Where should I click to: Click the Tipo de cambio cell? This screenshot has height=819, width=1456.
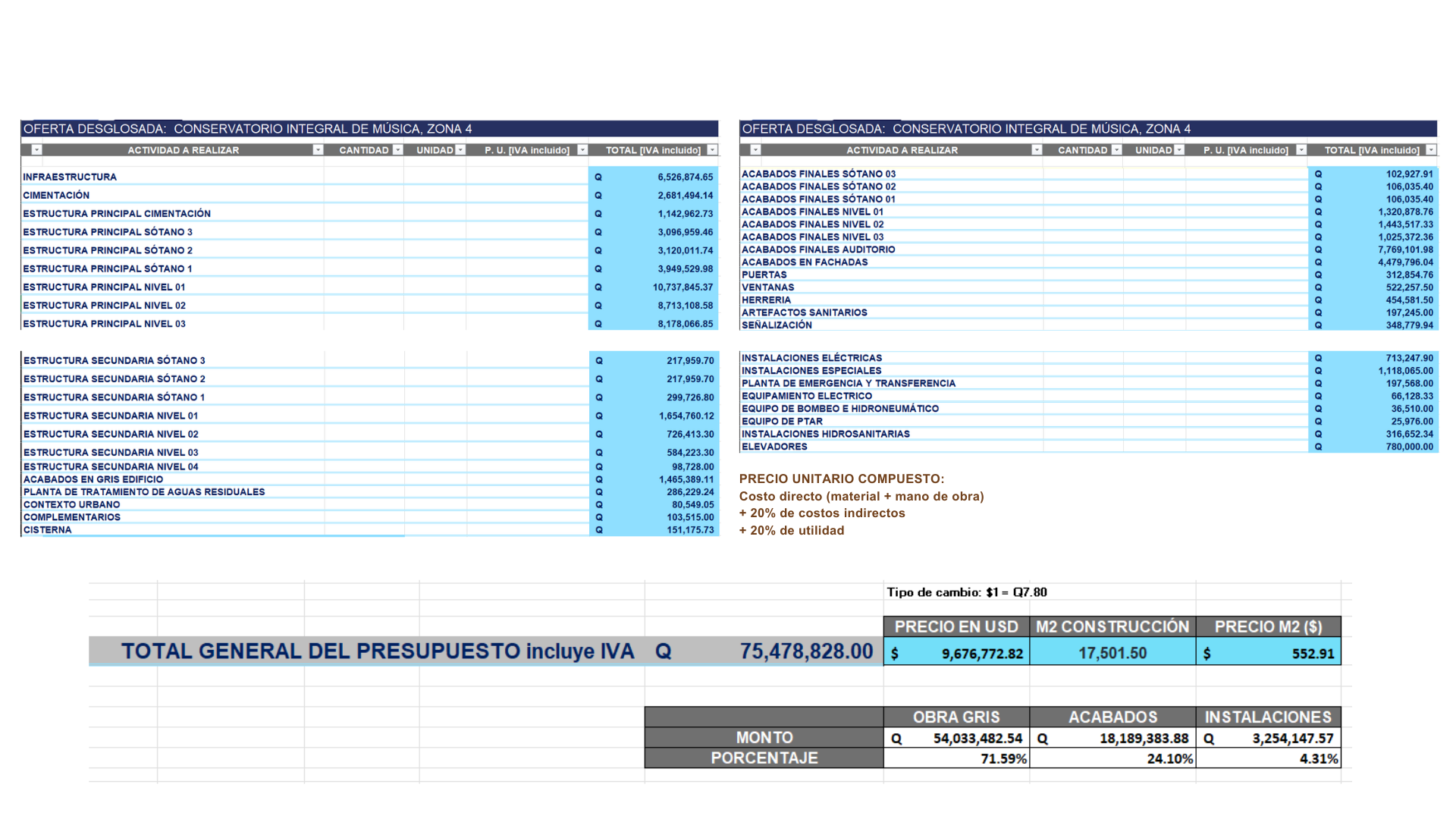pyautogui.click(x=967, y=592)
